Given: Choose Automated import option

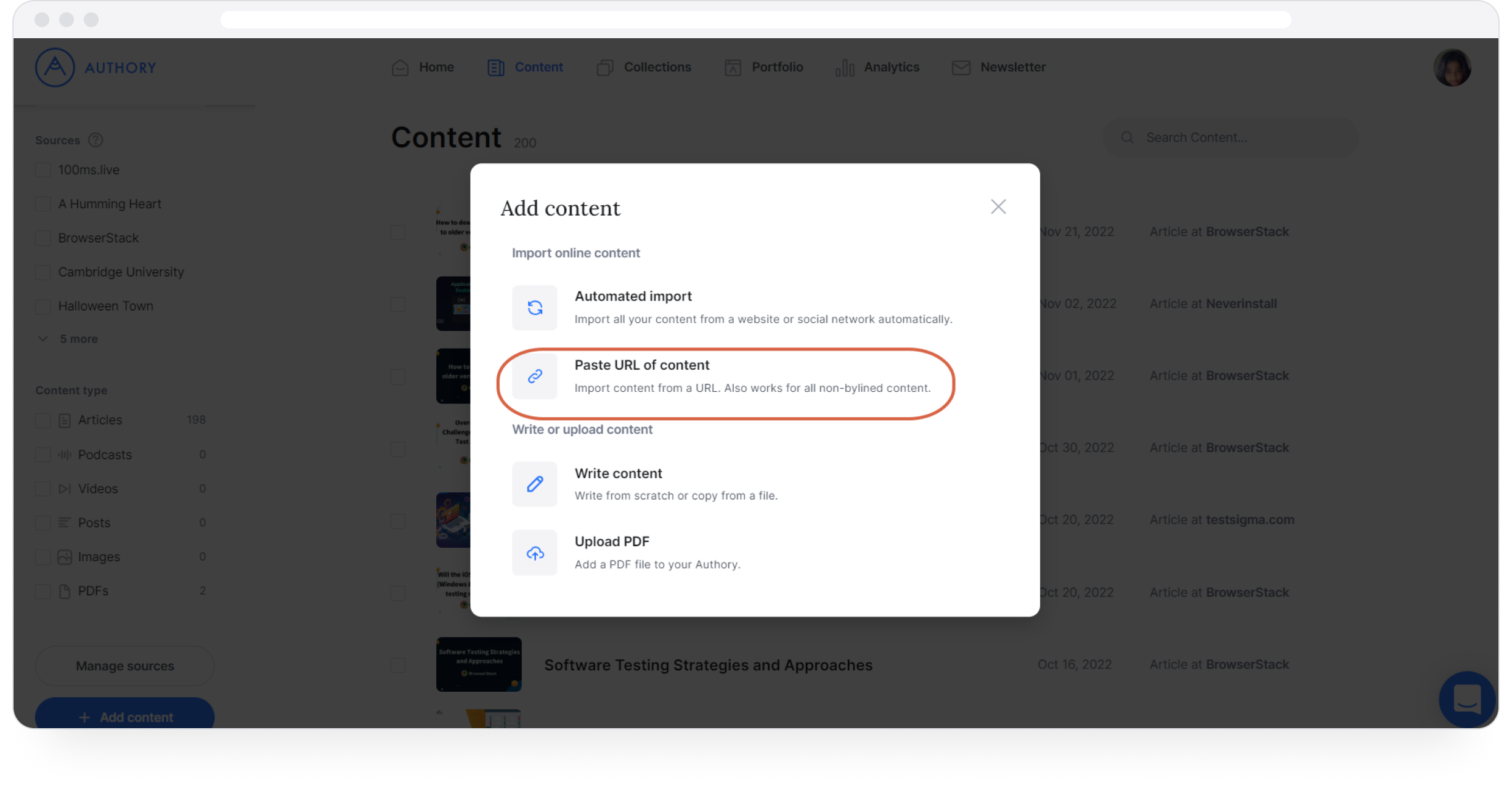Looking at the screenshot, I should (x=733, y=307).
